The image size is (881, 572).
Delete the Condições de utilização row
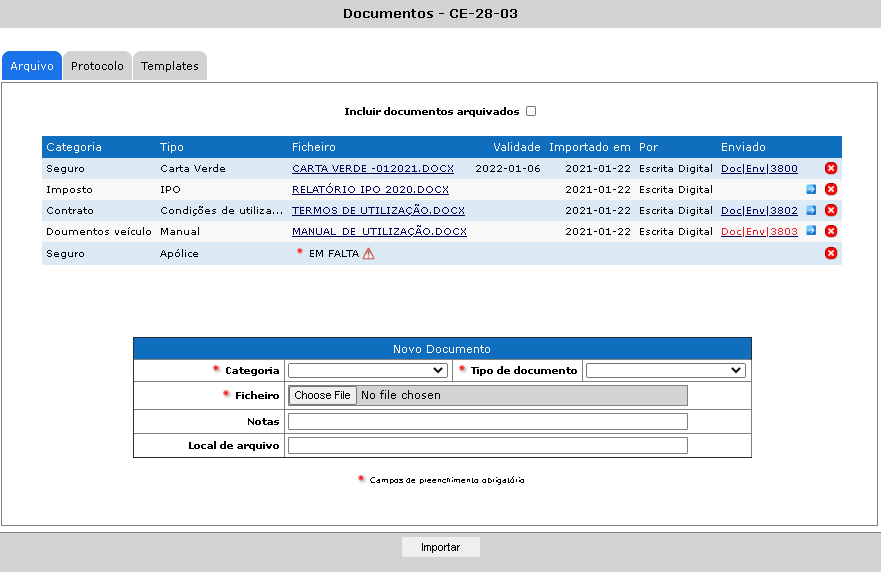tap(830, 211)
